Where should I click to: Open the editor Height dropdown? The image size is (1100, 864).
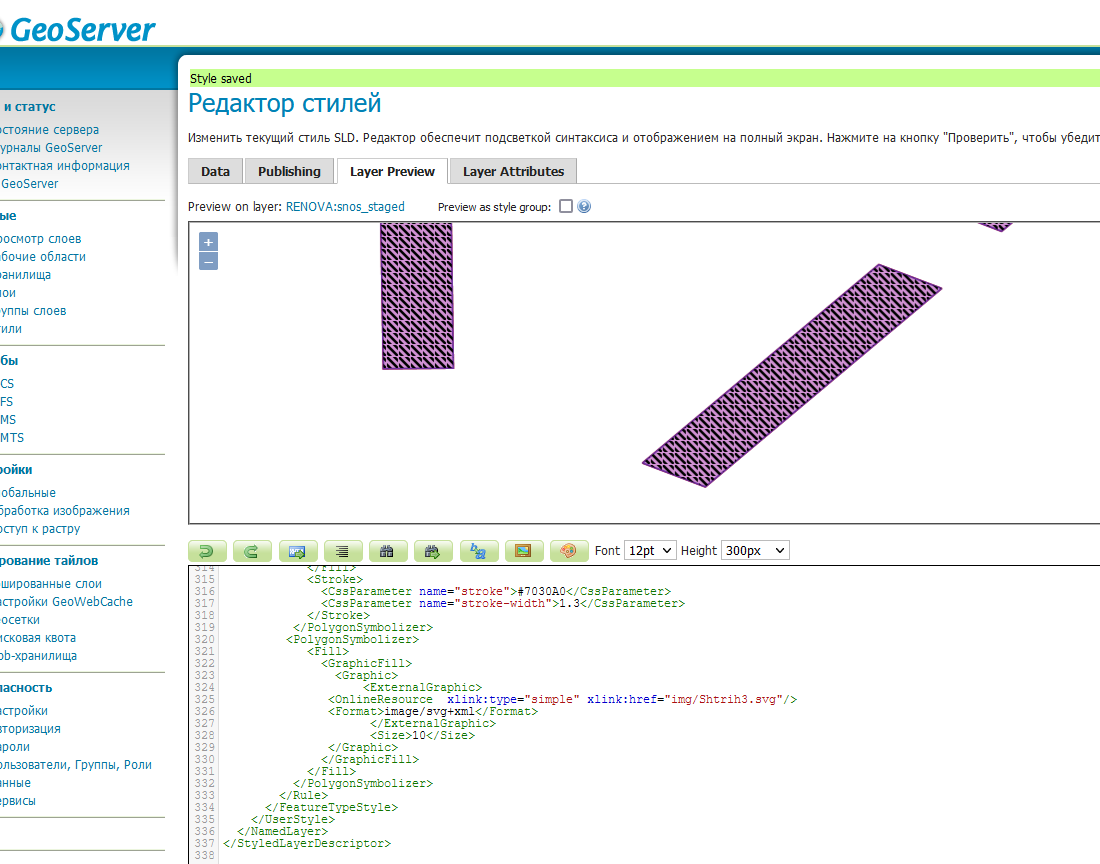(755, 551)
